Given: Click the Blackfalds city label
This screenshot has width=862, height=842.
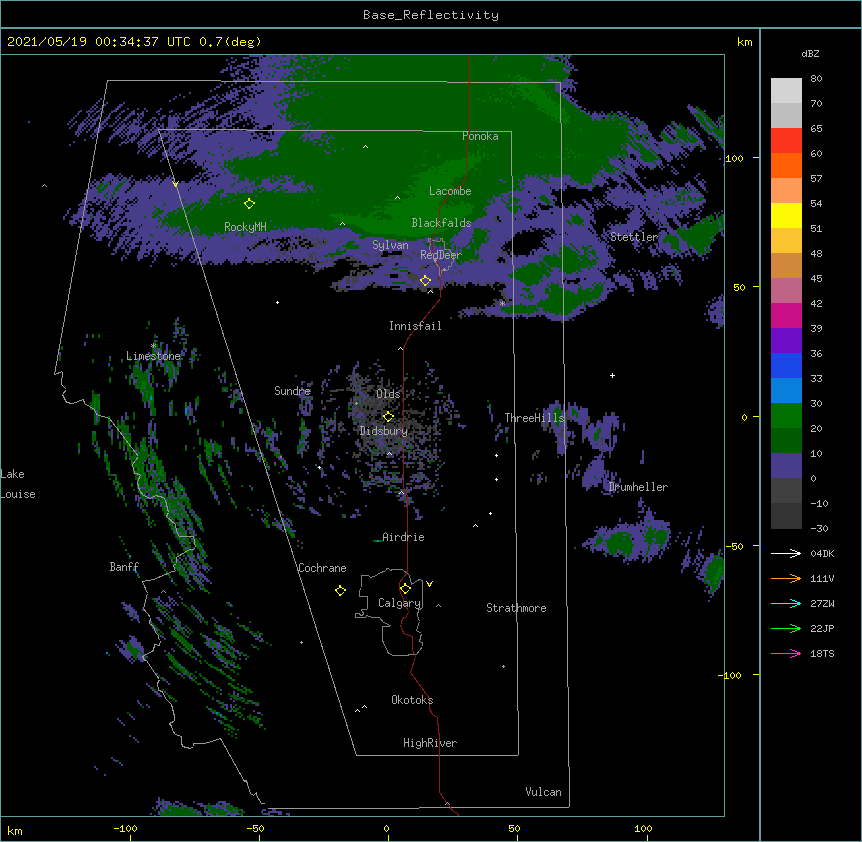Looking at the screenshot, I should point(441,223).
